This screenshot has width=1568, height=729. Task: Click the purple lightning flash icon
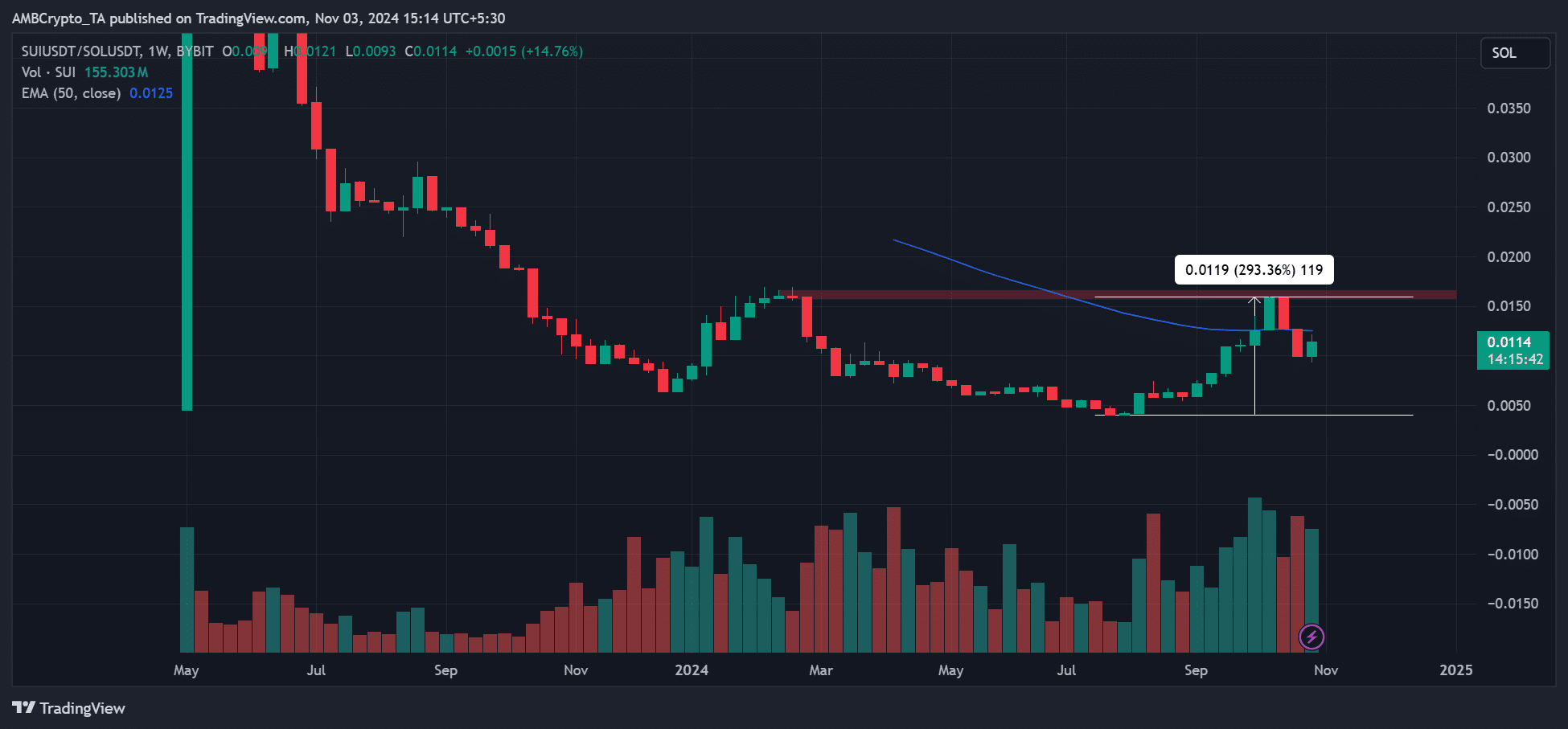[1311, 637]
